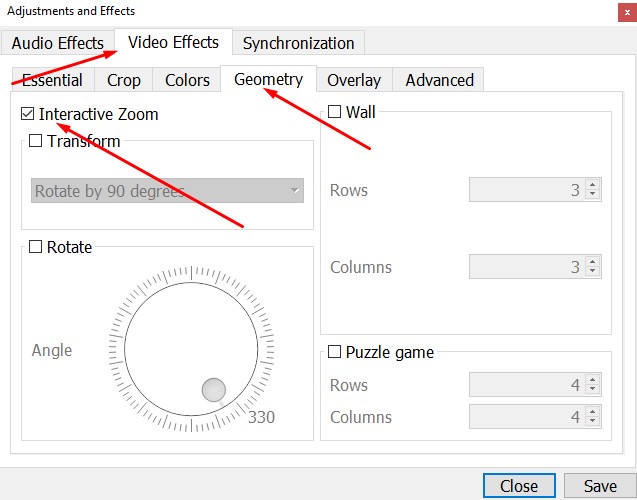637x500 pixels.
Task: Increase Puzzle game Rows value
Action: 593,380
